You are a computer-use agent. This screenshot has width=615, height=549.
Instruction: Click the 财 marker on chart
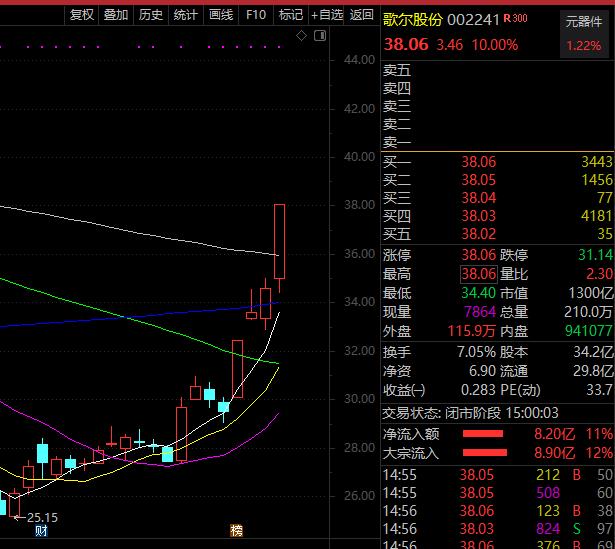coord(41,530)
